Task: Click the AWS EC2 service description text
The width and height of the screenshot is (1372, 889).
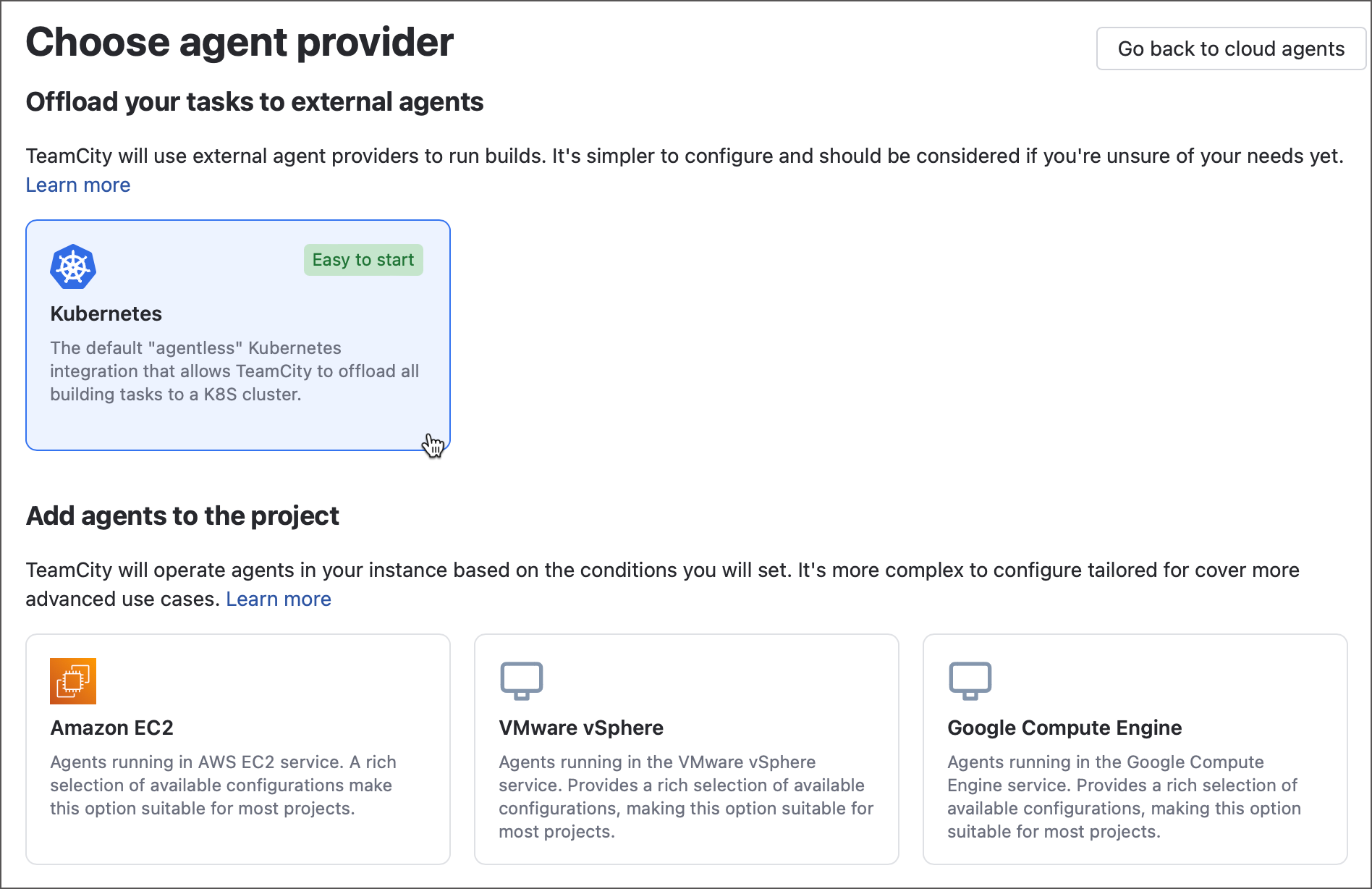Action: point(223,785)
